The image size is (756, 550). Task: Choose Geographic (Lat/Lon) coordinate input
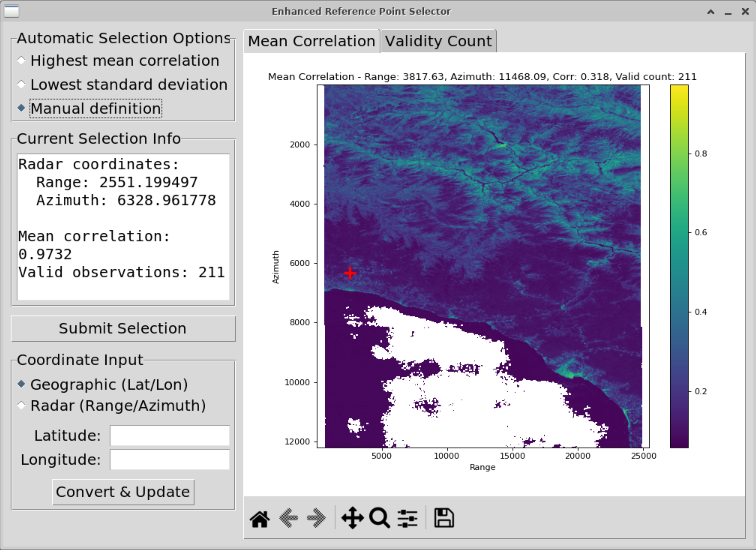click(x=103, y=385)
